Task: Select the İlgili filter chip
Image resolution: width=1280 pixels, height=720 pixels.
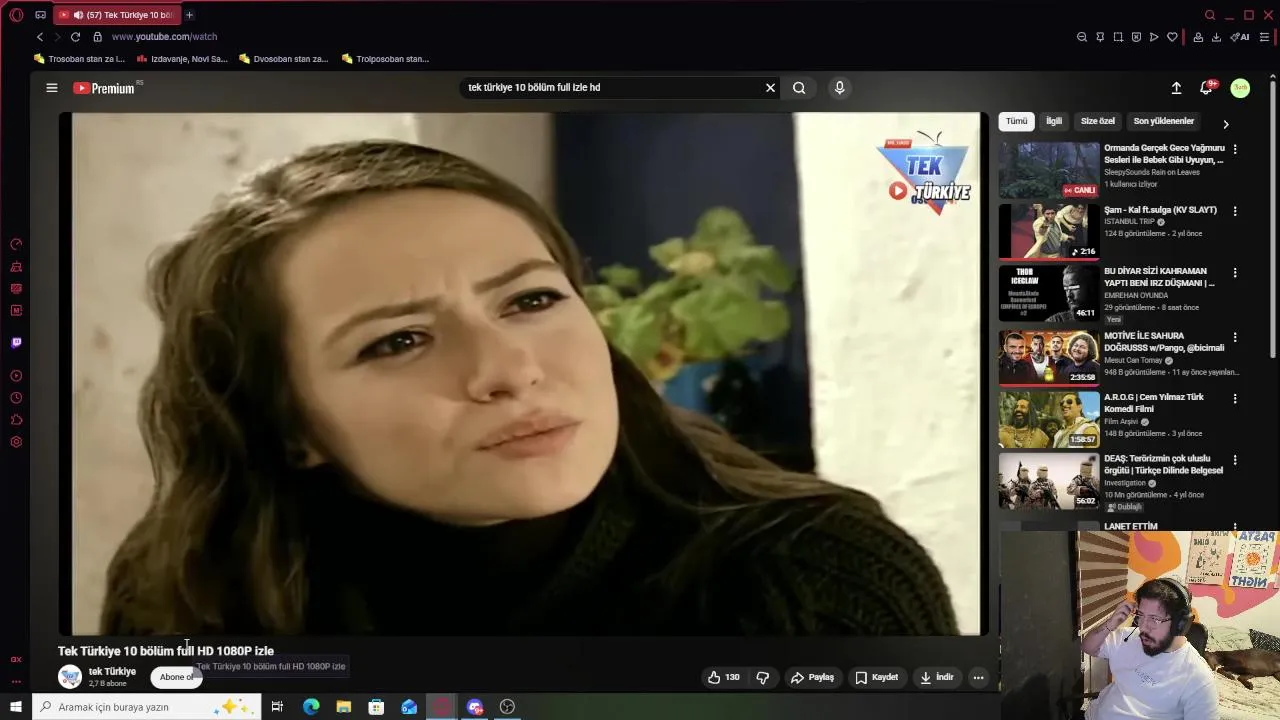Action: coord(1054,121)
